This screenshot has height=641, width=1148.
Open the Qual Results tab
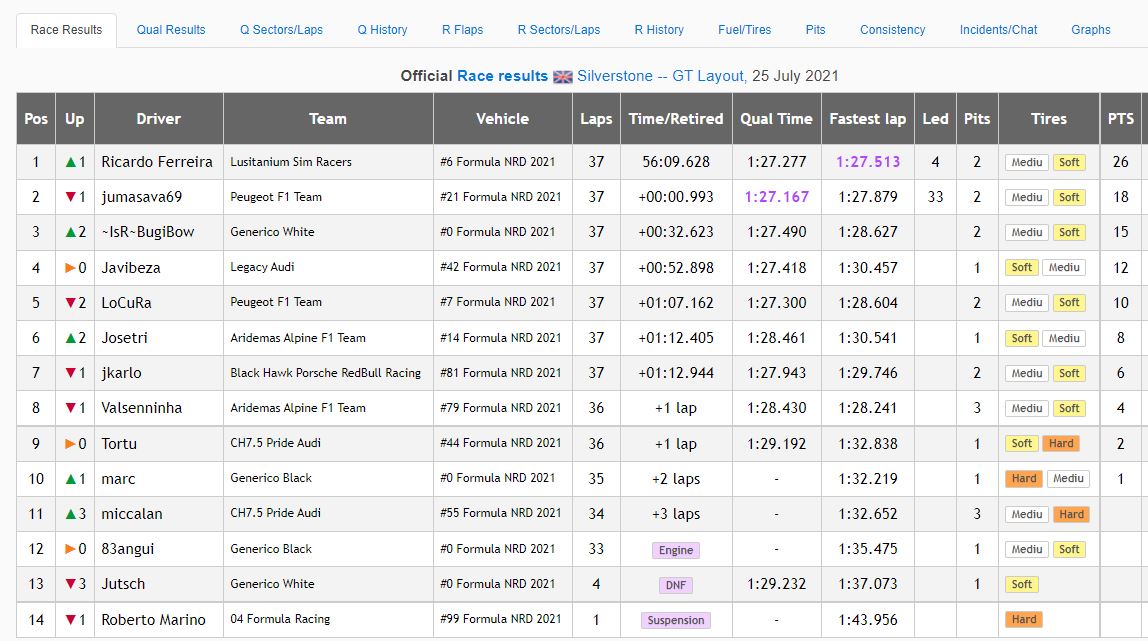point(171,30)
